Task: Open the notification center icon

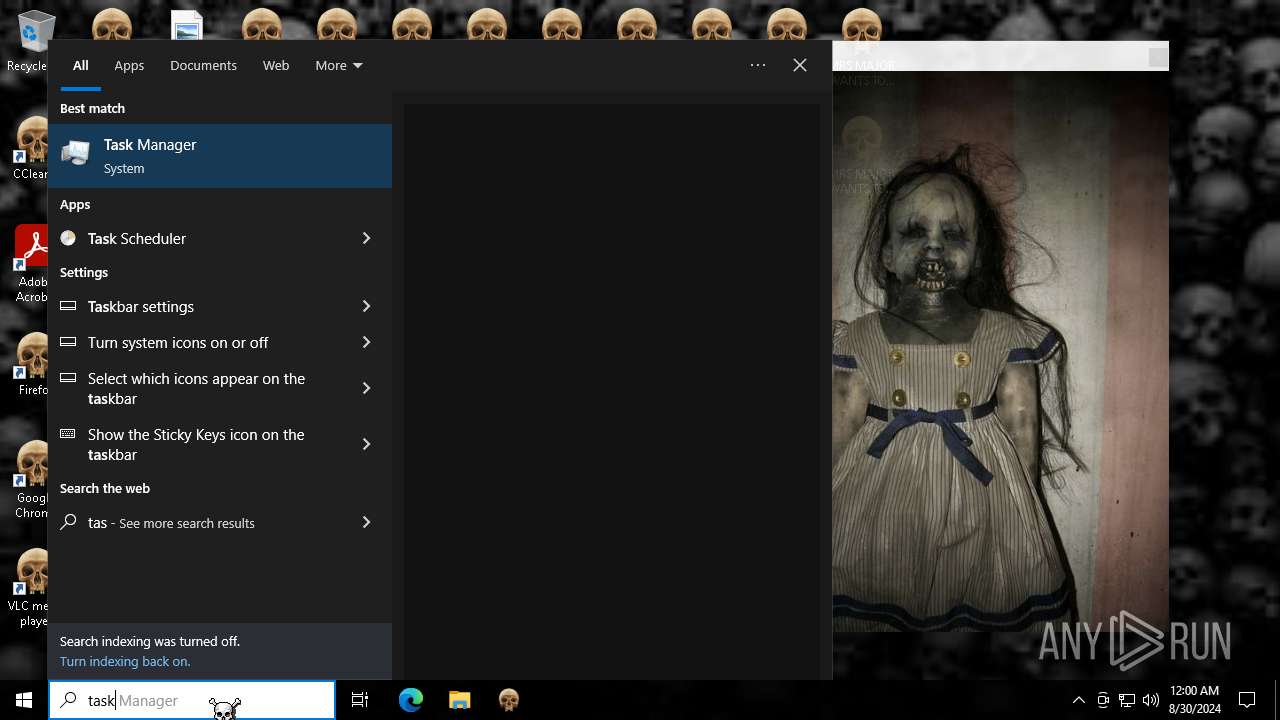Action: click(1247, 700)
